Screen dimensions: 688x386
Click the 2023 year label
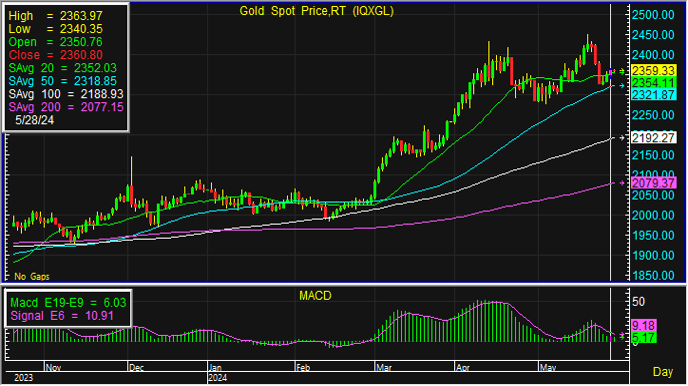[23, 378]
